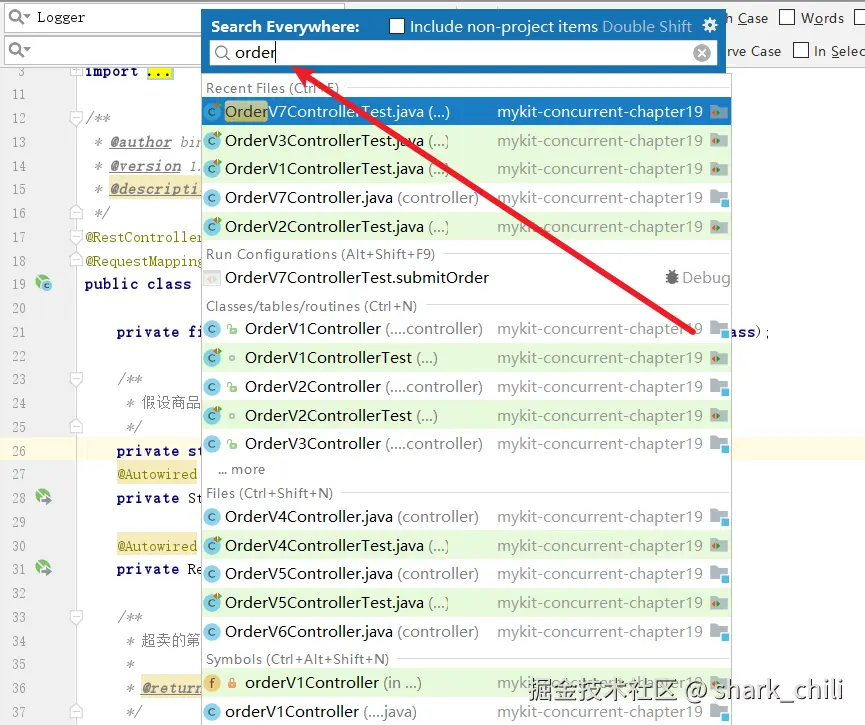Show more class results
This screenshot has height=725, width=865.
[242, 470]
